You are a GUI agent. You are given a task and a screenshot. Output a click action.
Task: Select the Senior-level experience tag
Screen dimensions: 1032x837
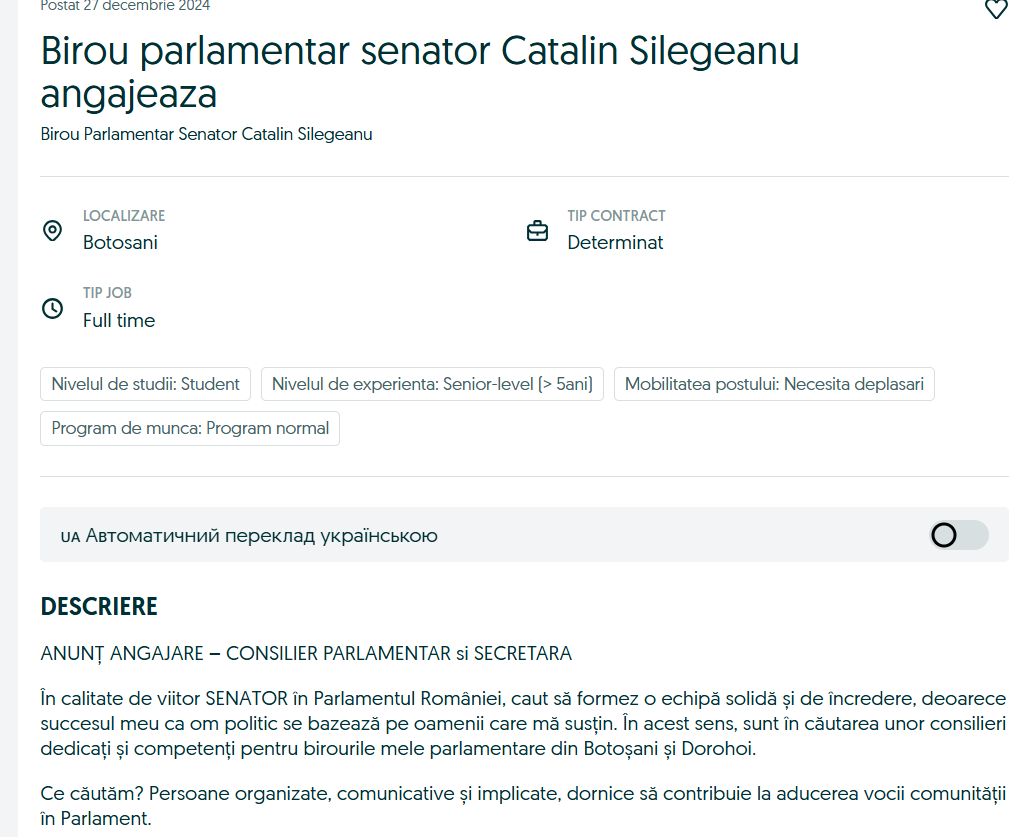(x=432, y=384)
